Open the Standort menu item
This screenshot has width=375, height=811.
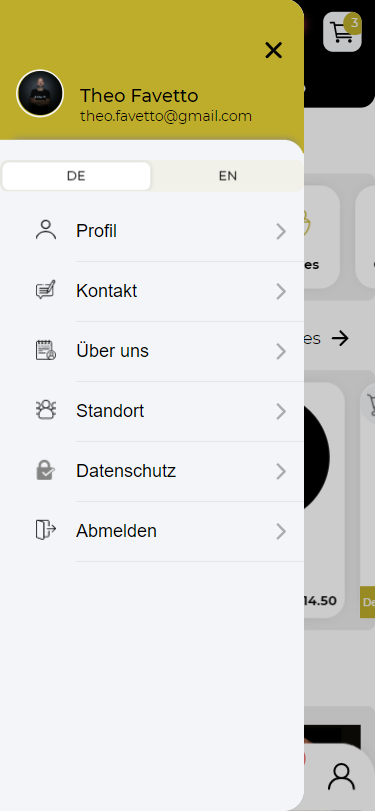coord(152,411)
